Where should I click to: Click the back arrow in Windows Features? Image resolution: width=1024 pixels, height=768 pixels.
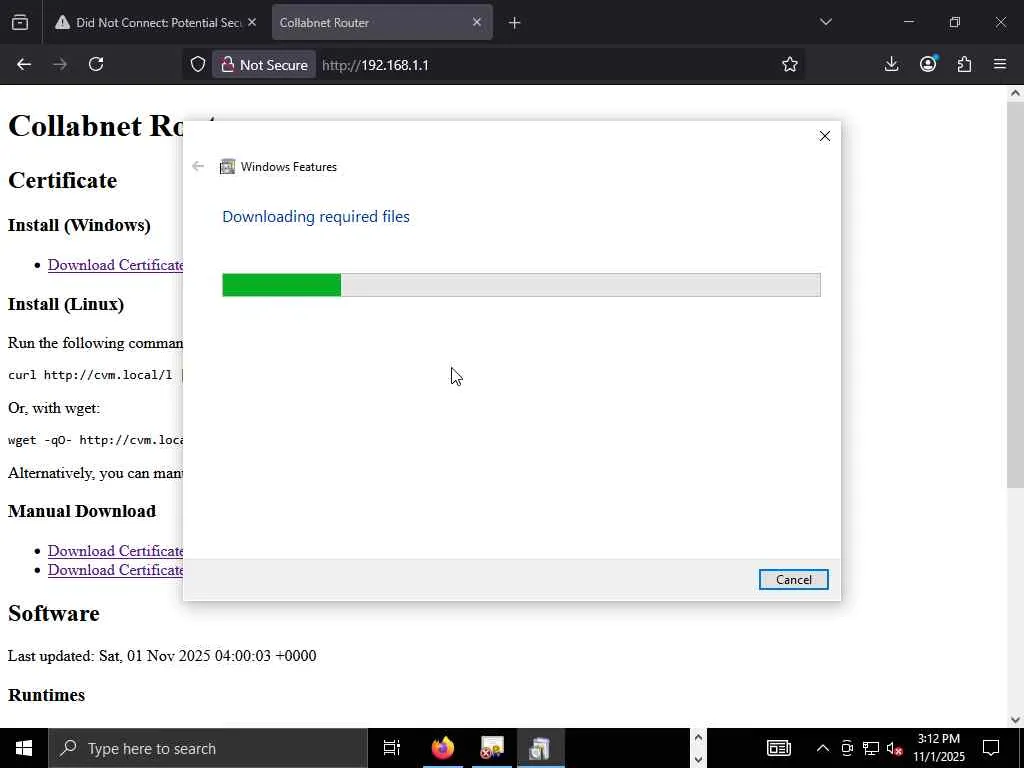pos(198,166)
